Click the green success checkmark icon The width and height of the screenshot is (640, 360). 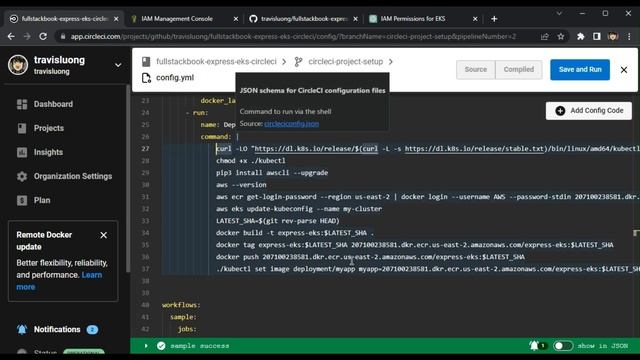coord(161,346)
